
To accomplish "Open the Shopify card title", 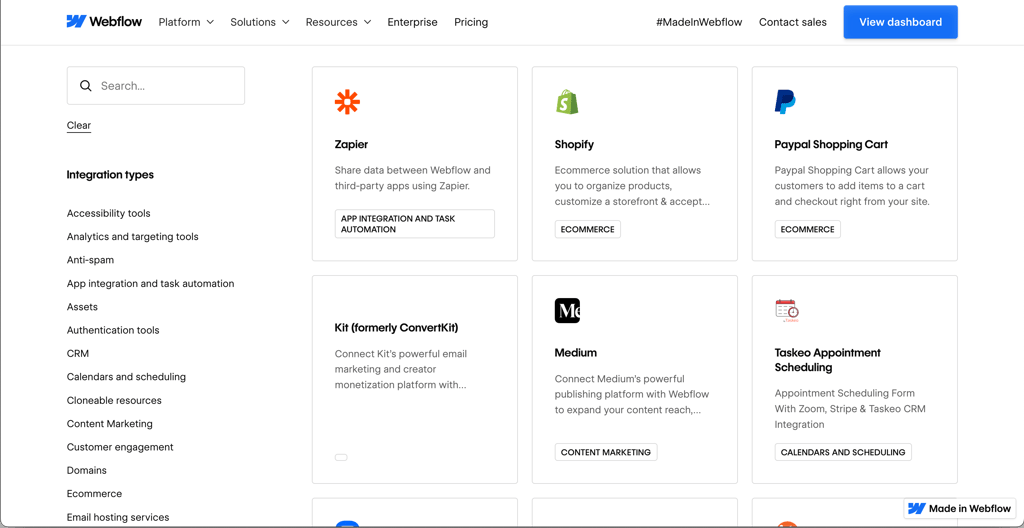I will tap(574, 144).
